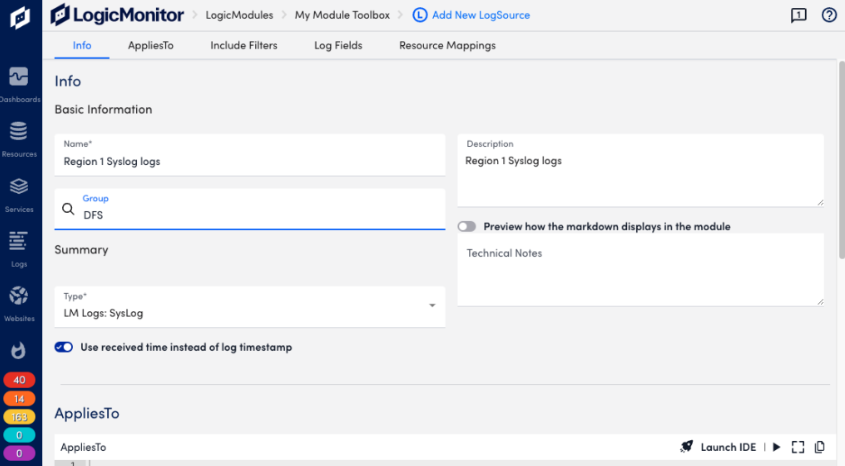Screen dimensions: 845x466
Task: Click the LogicMonitor sidebar logo icon
Action: click(x=20, y=17)
